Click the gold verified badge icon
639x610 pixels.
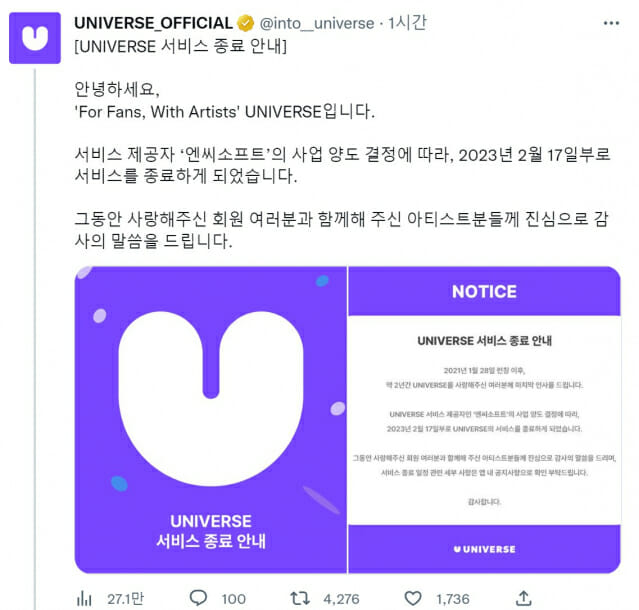tap(246, 23)
